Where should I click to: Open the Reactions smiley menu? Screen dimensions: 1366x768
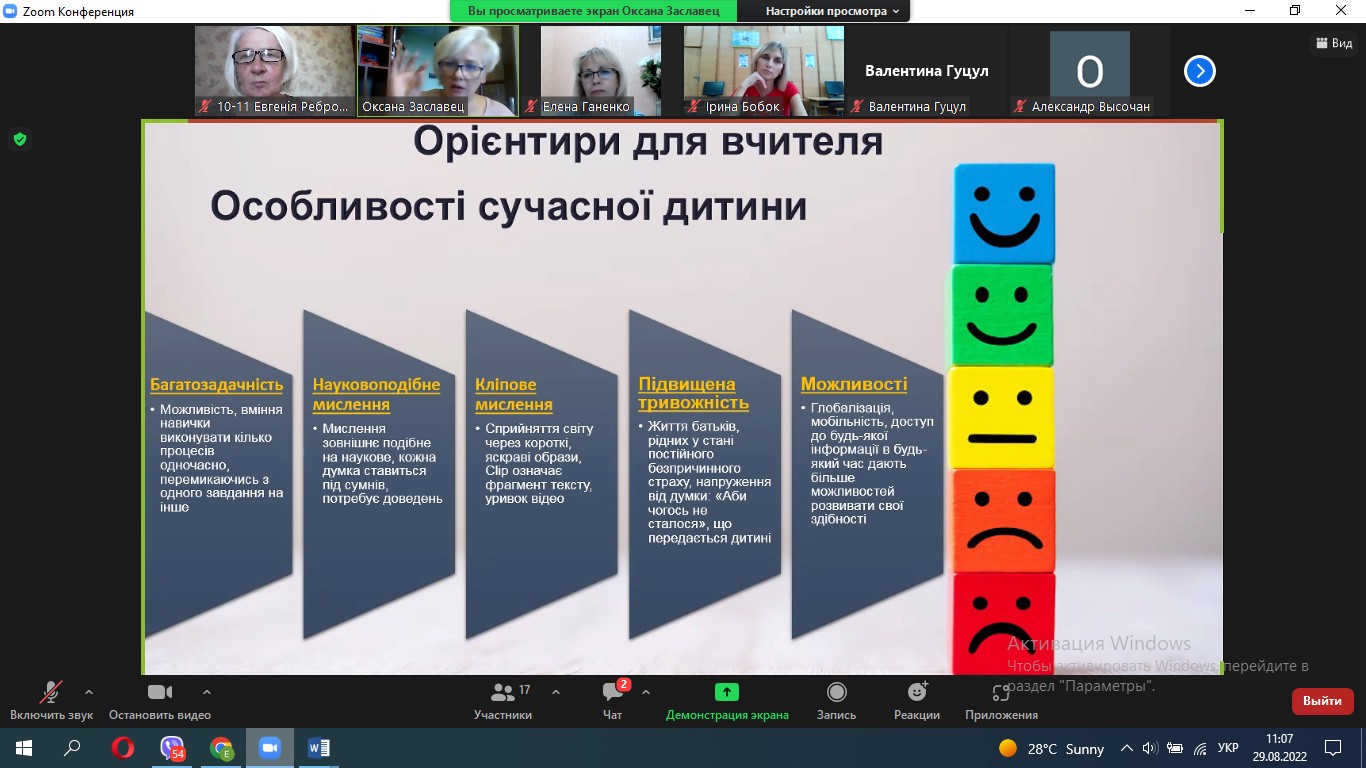916,693
